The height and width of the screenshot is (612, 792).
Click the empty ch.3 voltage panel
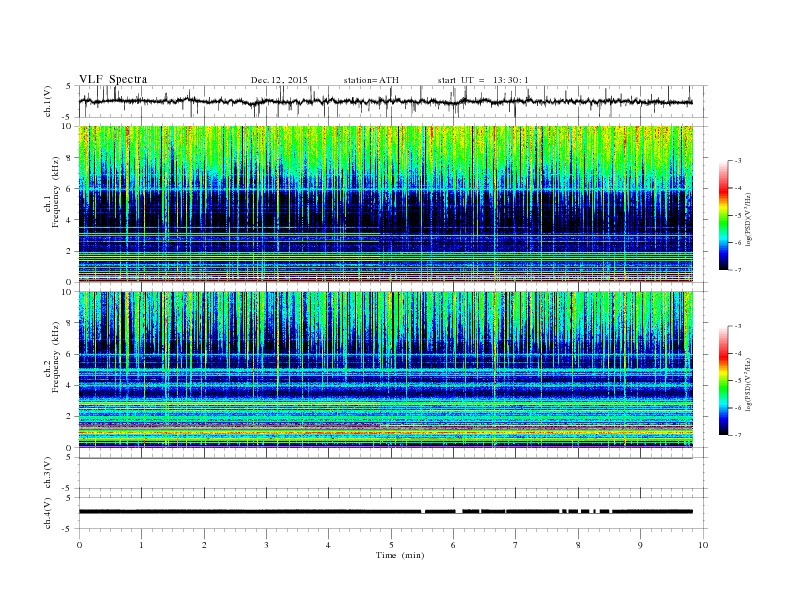point(392,473)
